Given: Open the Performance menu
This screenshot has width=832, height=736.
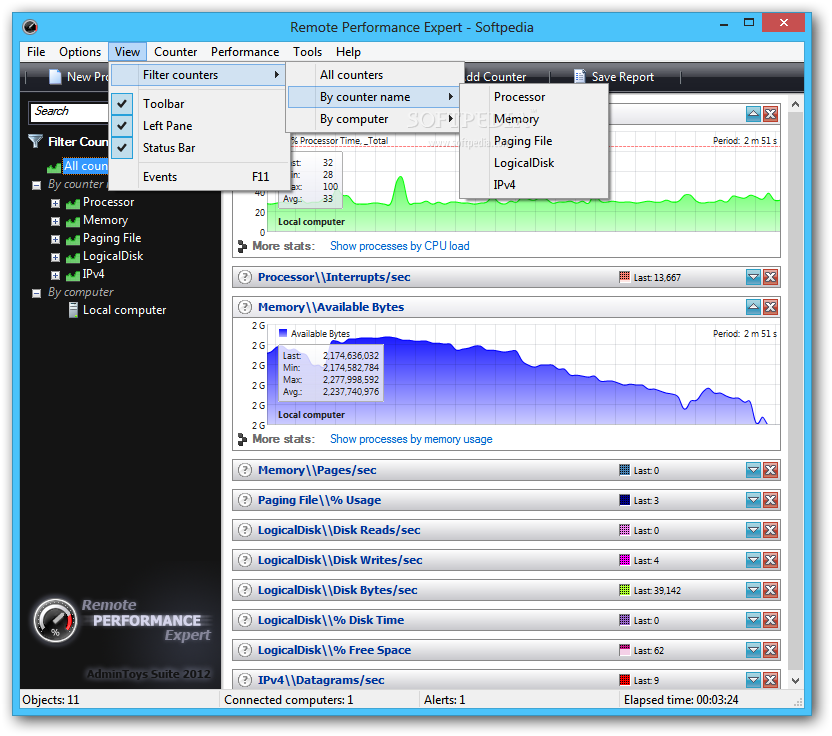Looking at the screenshot, I should 245,52.
